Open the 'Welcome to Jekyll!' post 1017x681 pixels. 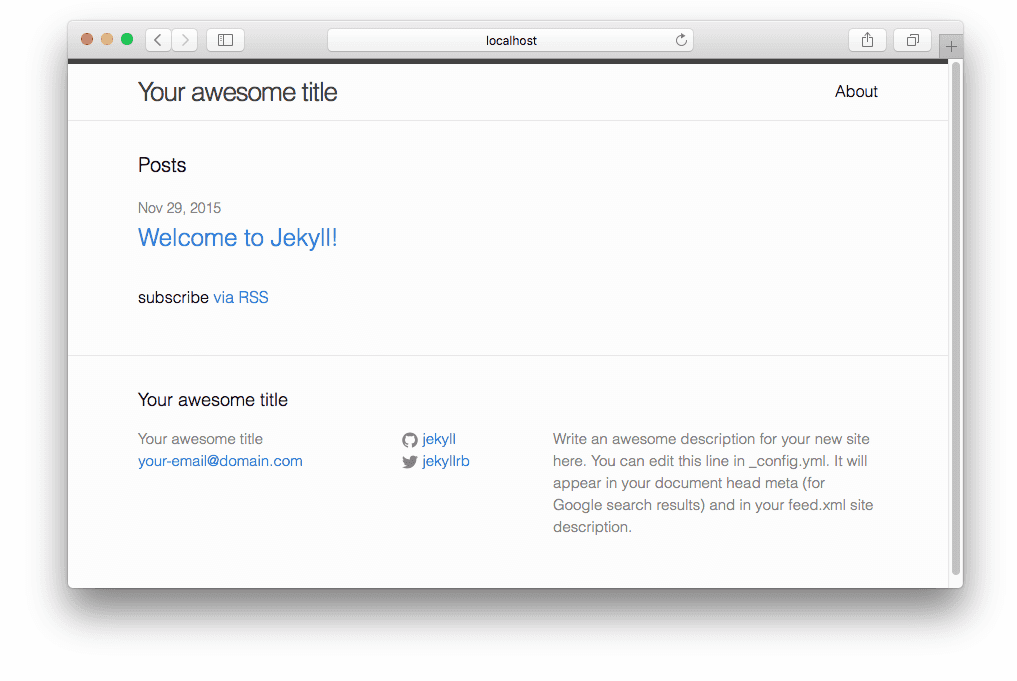pos(238,238)
